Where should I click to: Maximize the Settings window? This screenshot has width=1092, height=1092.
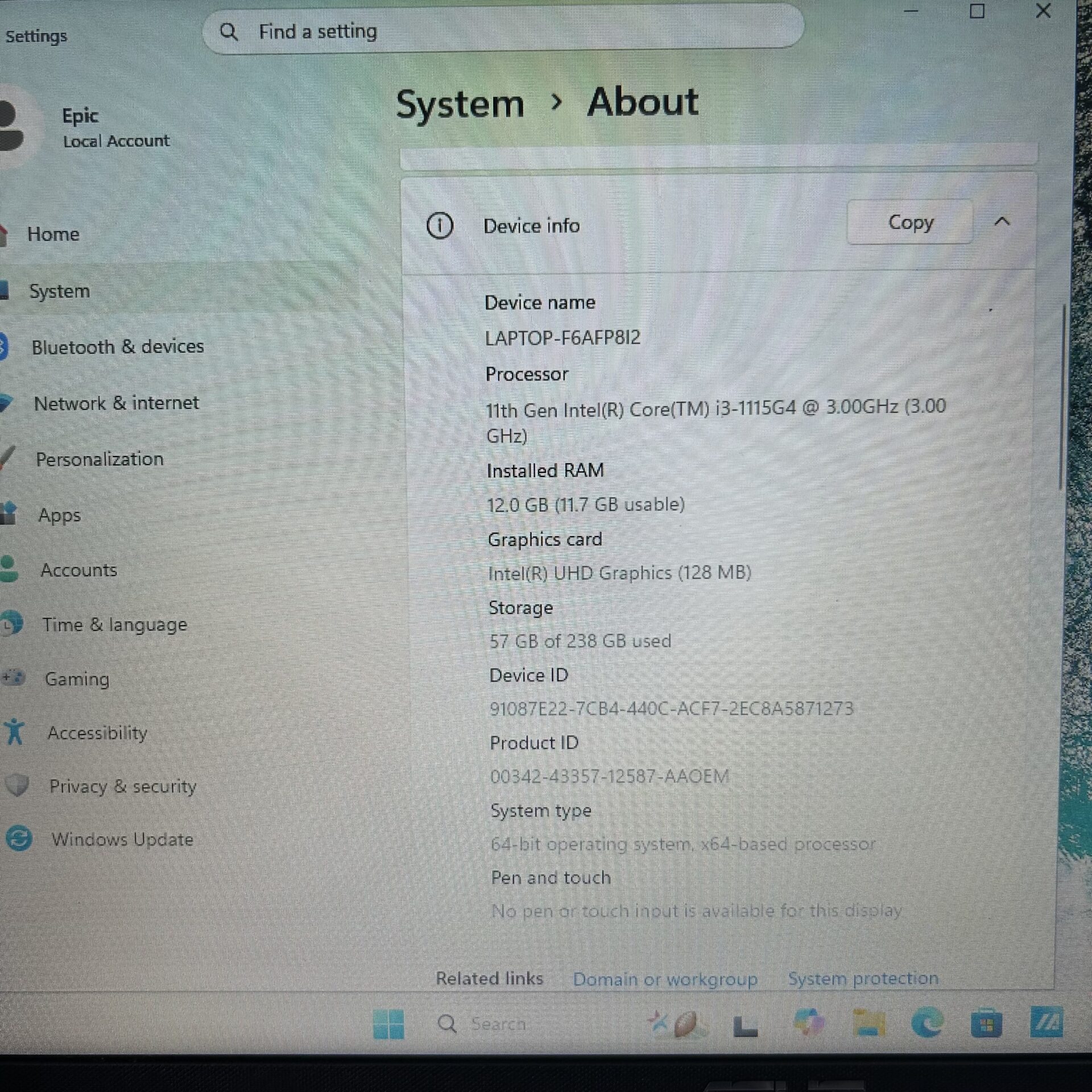tap(977, 11)
